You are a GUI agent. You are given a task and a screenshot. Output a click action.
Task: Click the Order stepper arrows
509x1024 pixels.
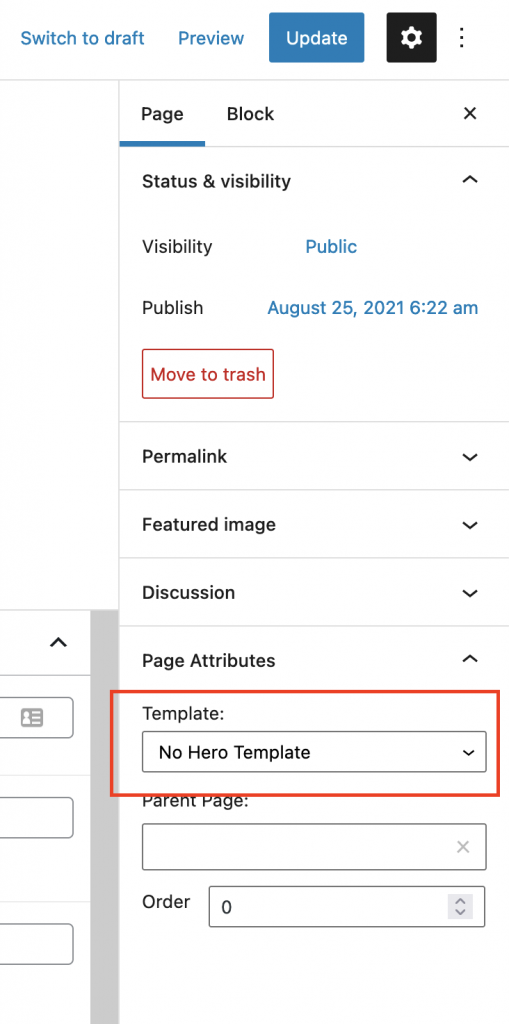[460, 906]
